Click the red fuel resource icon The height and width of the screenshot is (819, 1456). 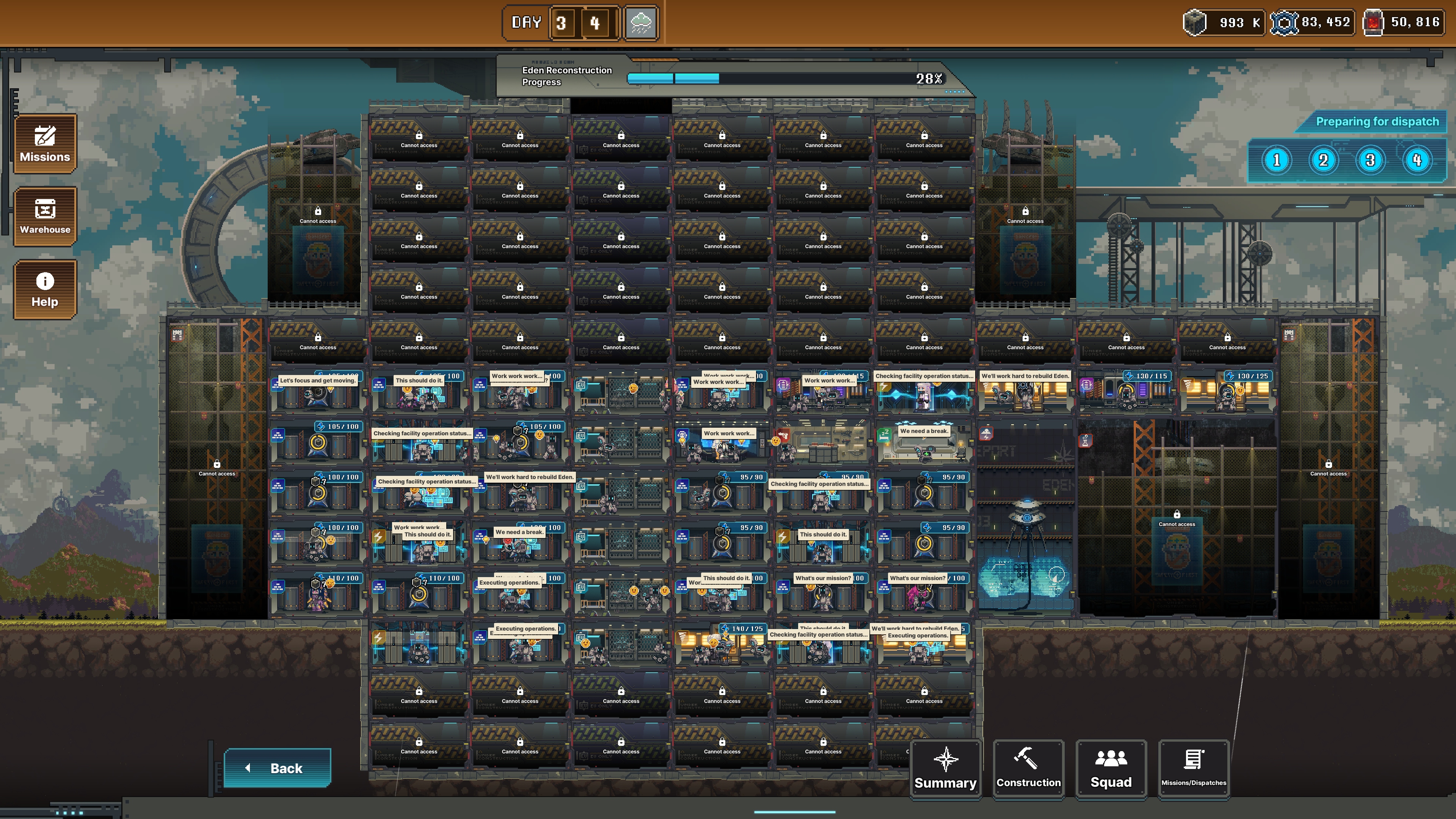coord(1373,23)
